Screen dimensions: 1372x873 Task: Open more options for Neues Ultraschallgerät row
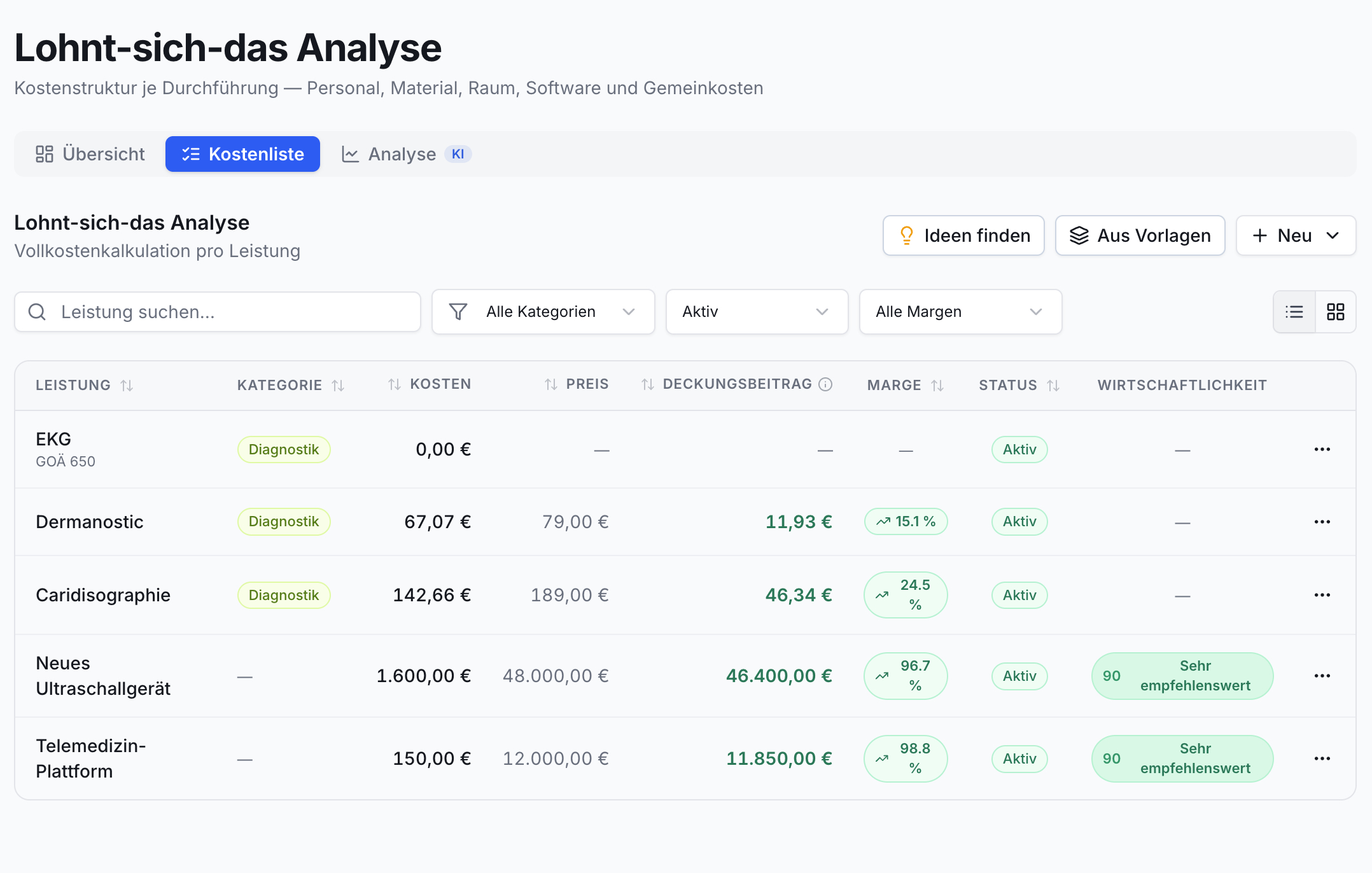[1322, 676]
